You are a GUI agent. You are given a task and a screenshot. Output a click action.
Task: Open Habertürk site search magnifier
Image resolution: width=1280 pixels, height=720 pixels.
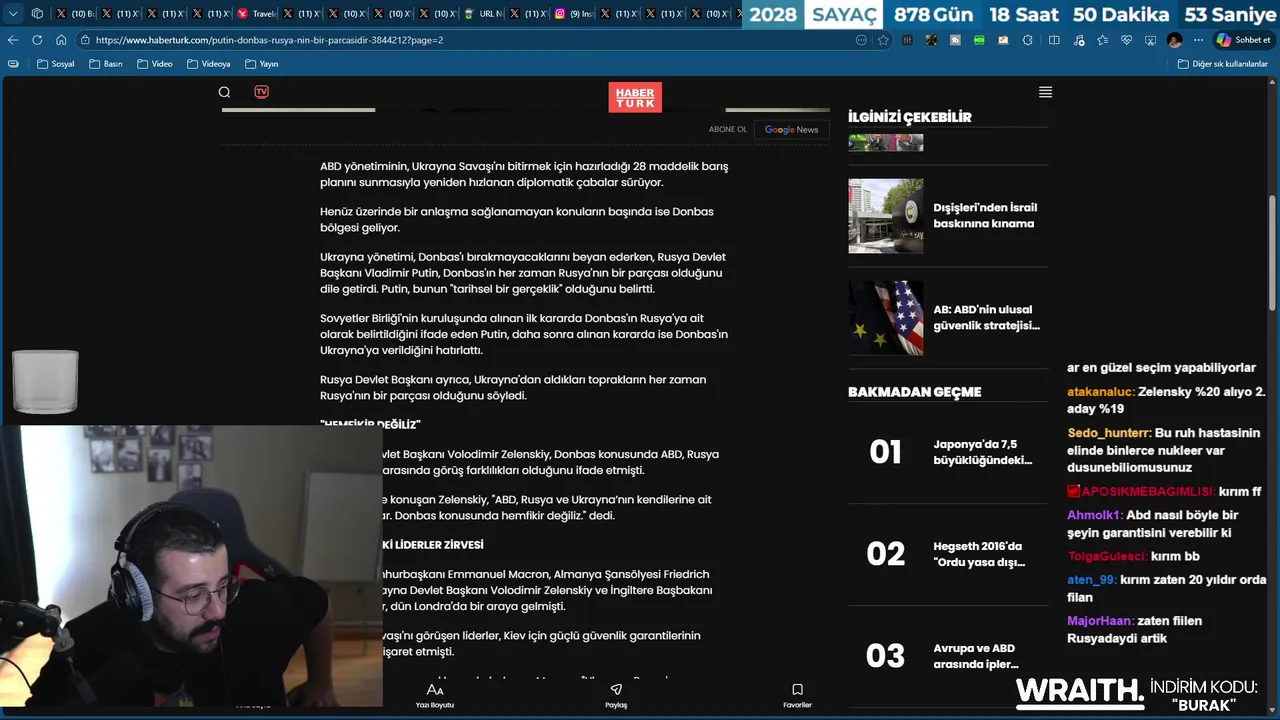[224, 92]
